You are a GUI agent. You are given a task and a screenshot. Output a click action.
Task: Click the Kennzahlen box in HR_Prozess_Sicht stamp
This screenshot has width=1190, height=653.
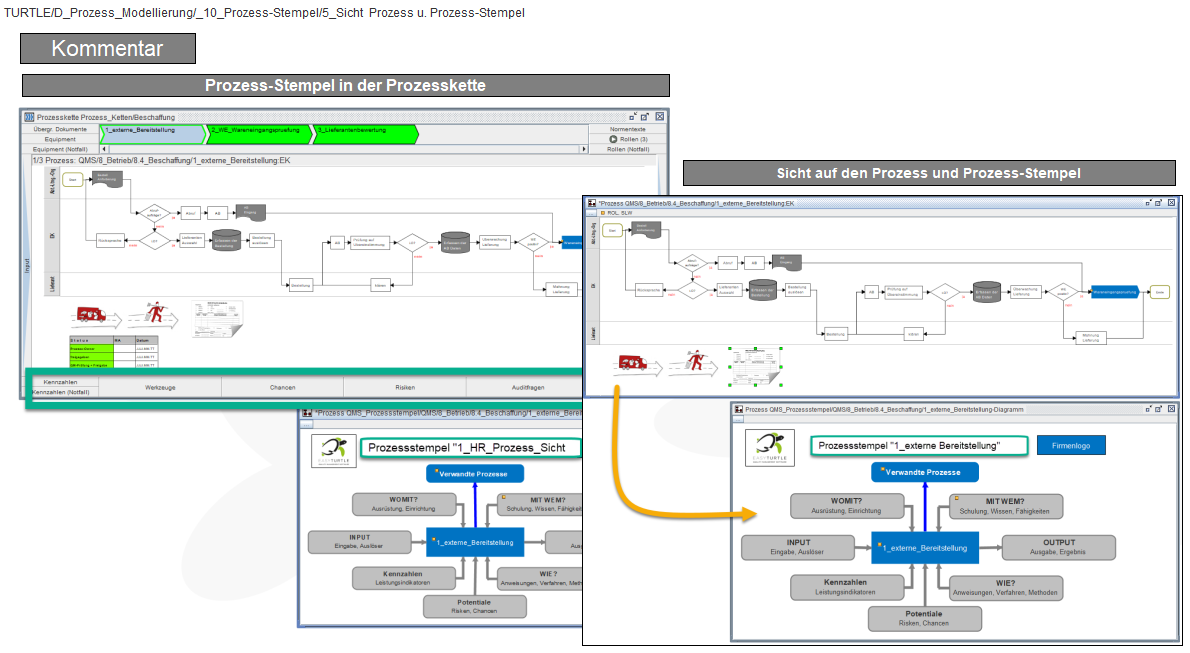point(405,578)
